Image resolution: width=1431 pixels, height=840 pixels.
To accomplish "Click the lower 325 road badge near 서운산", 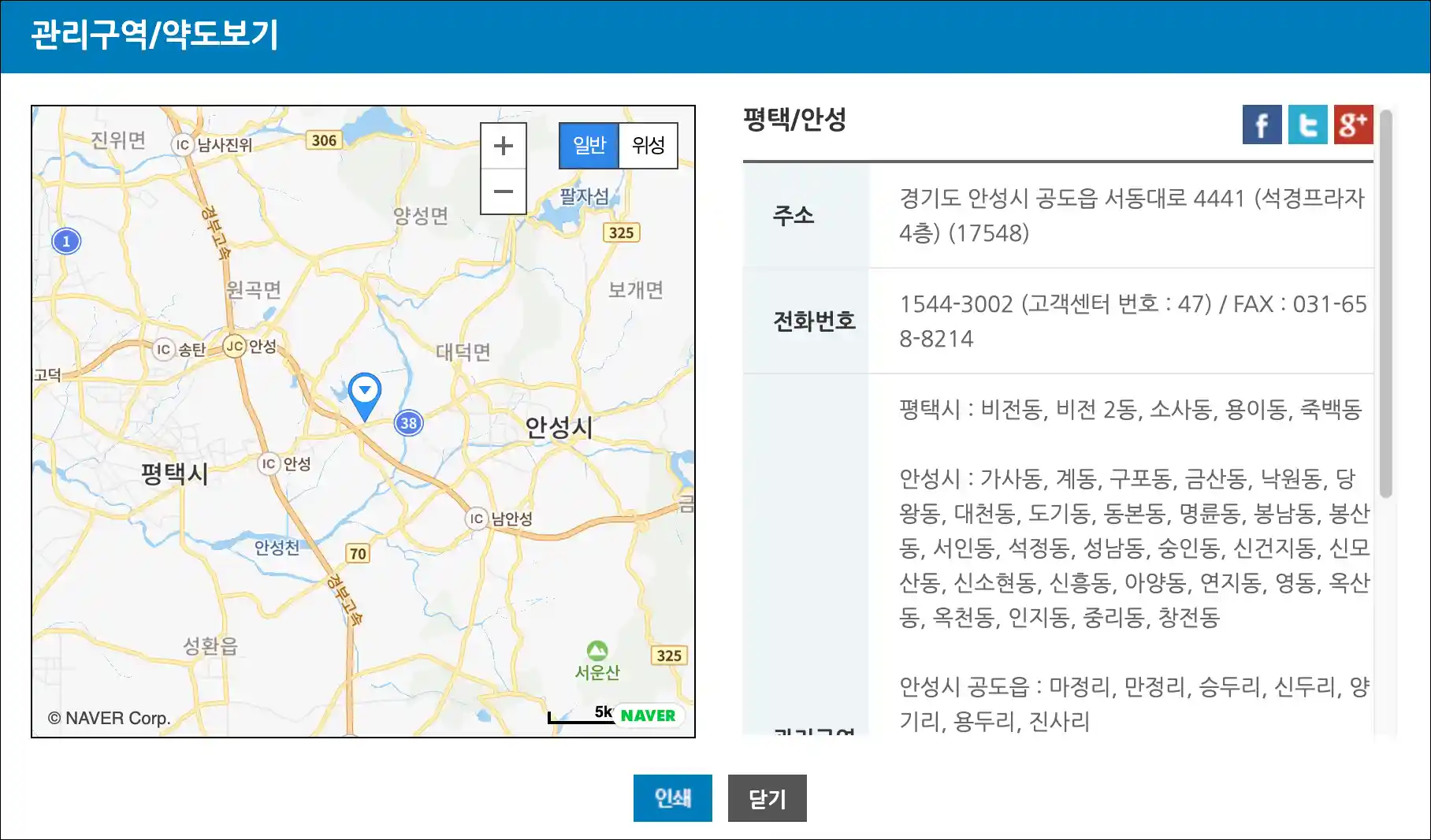I will (669, 655).
